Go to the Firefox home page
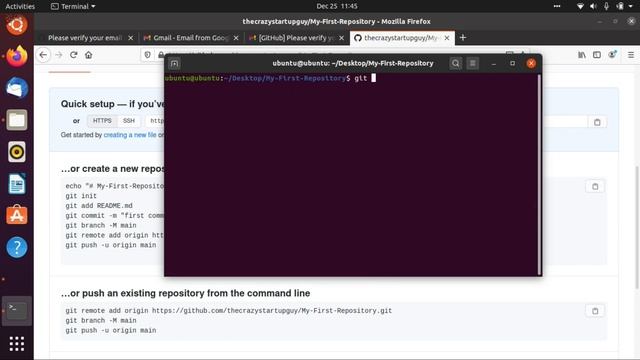The image size is (640, 360). tap(89, 55)
